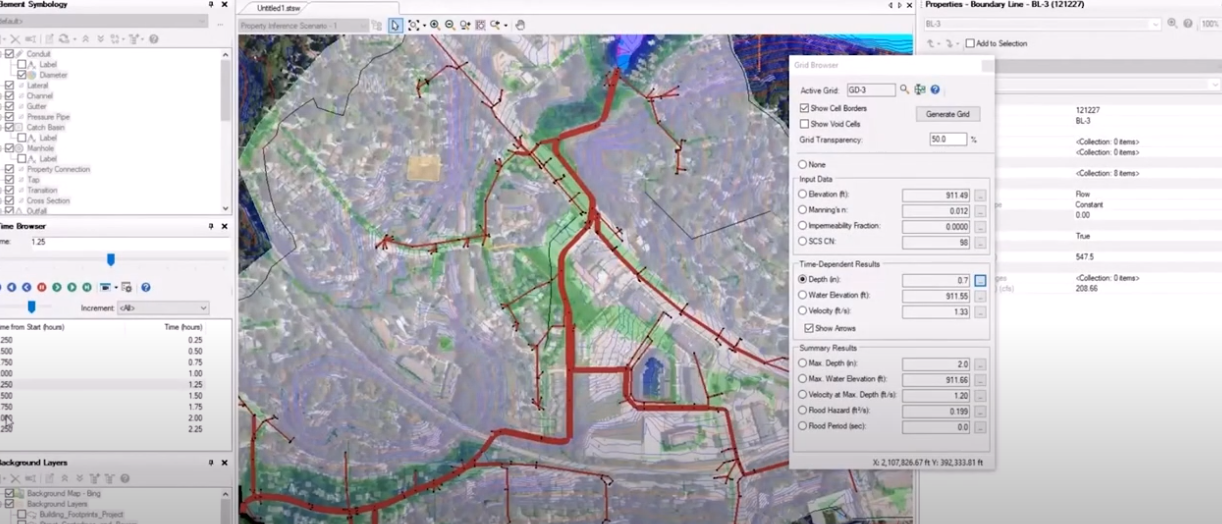
Task: Open Element Symbology help icon
Action: point(153,39)
